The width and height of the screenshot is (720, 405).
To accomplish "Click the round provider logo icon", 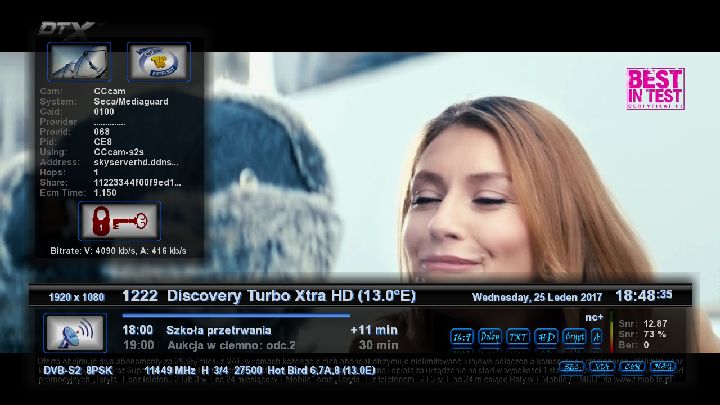I will click(159, 61).
